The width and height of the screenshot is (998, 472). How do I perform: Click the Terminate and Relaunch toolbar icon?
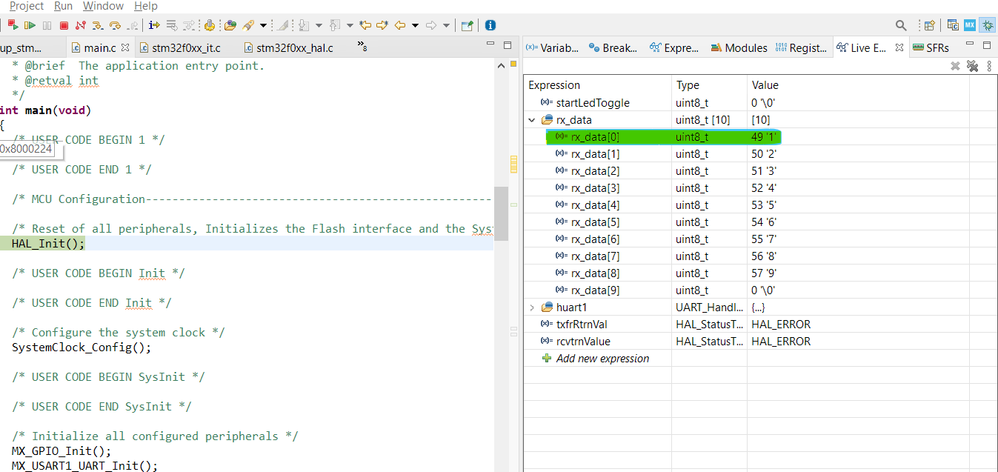coord(13,25)
